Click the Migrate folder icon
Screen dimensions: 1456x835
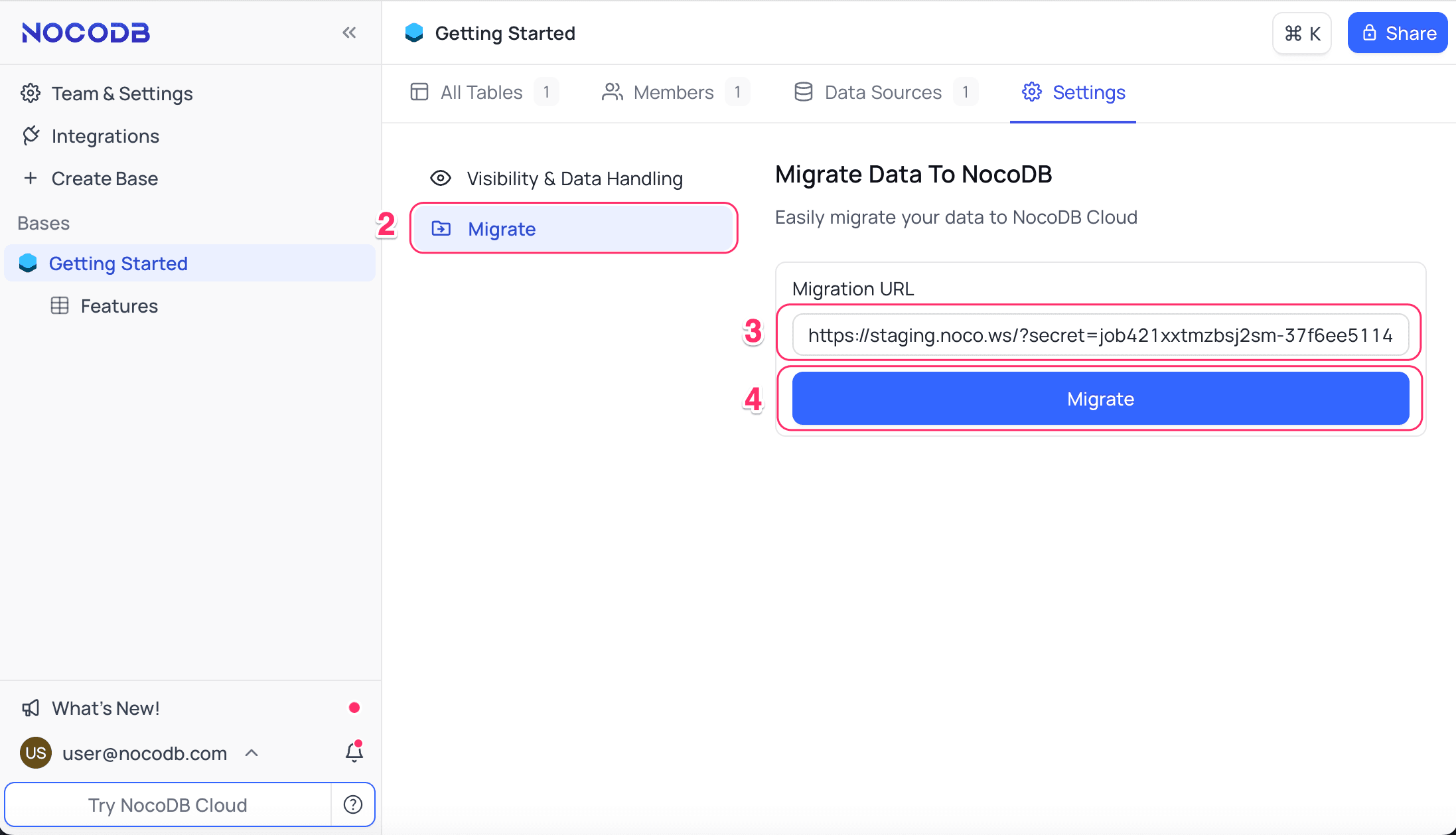pos(441,228)
